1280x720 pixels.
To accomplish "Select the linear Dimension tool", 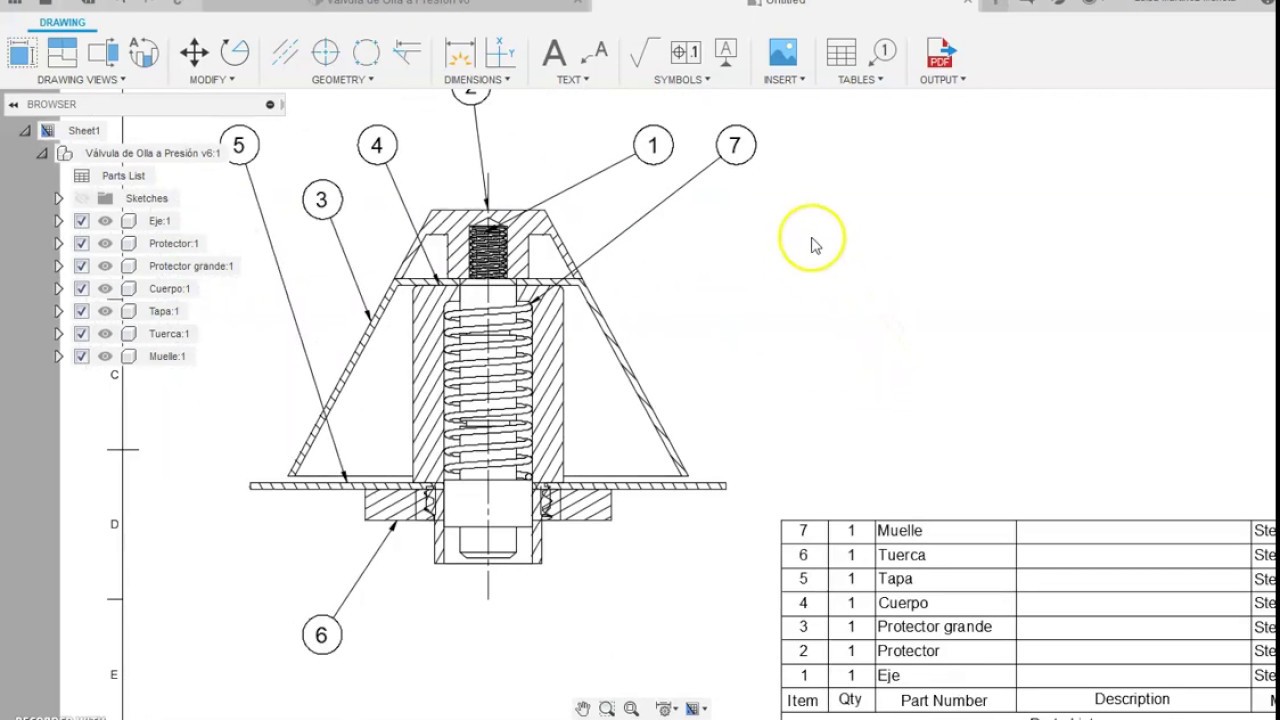I will [459, 52].
